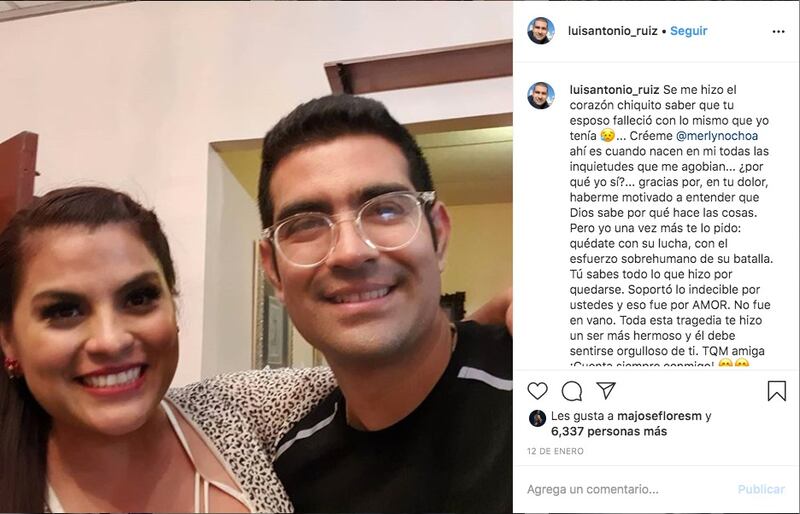
Task: Open the luisantonio_ruiz username in the header
Action: (612, 31)
